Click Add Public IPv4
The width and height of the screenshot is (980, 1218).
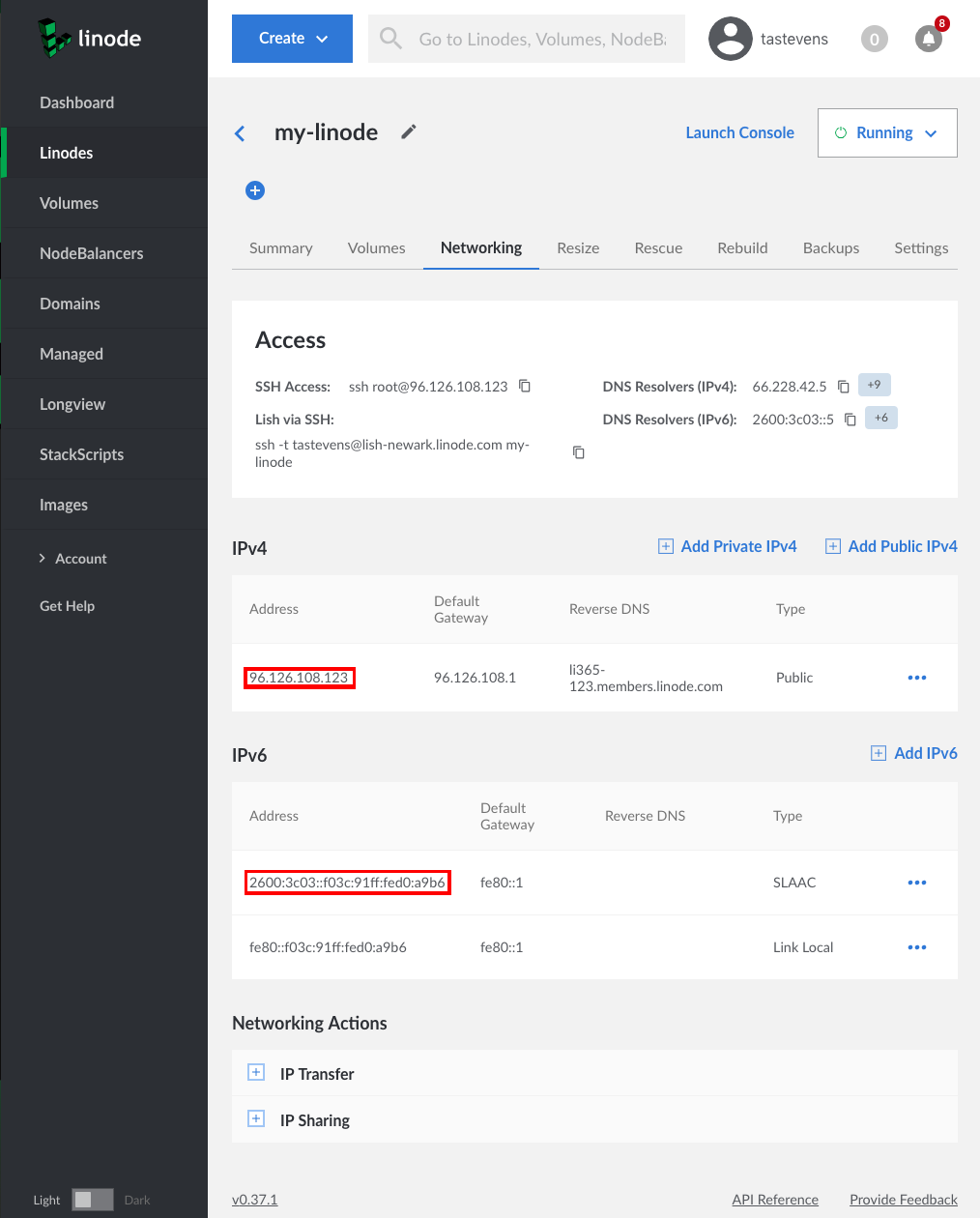pos(891,547)
